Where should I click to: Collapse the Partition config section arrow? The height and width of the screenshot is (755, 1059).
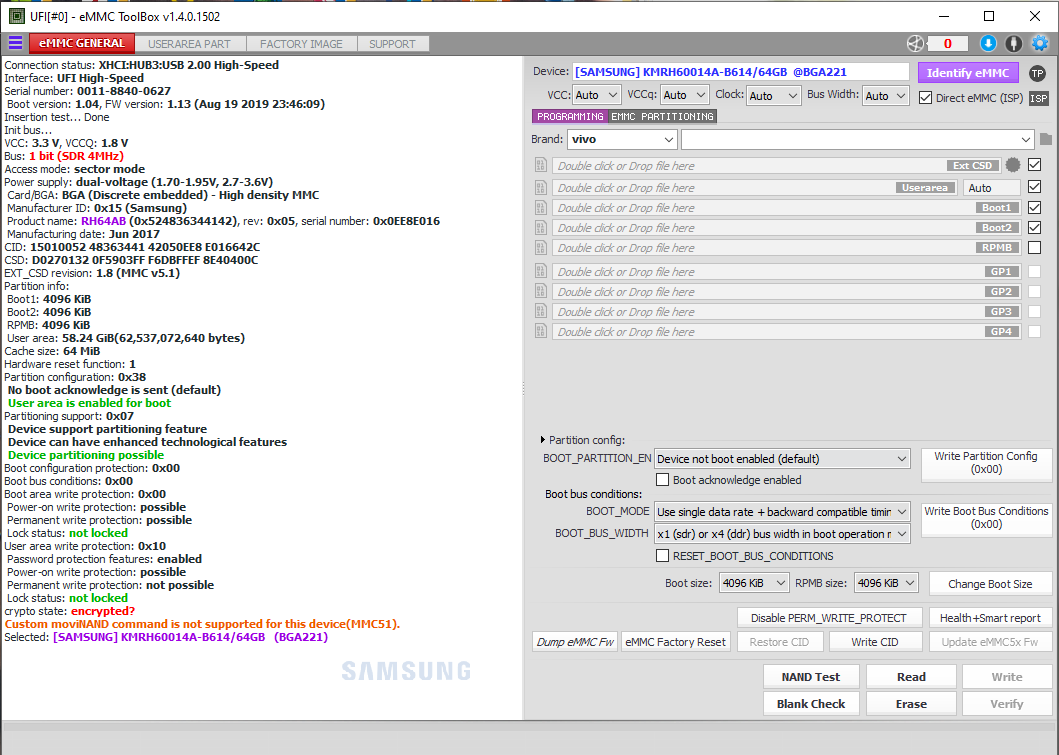pyautogui.click(x=542, y=440)
